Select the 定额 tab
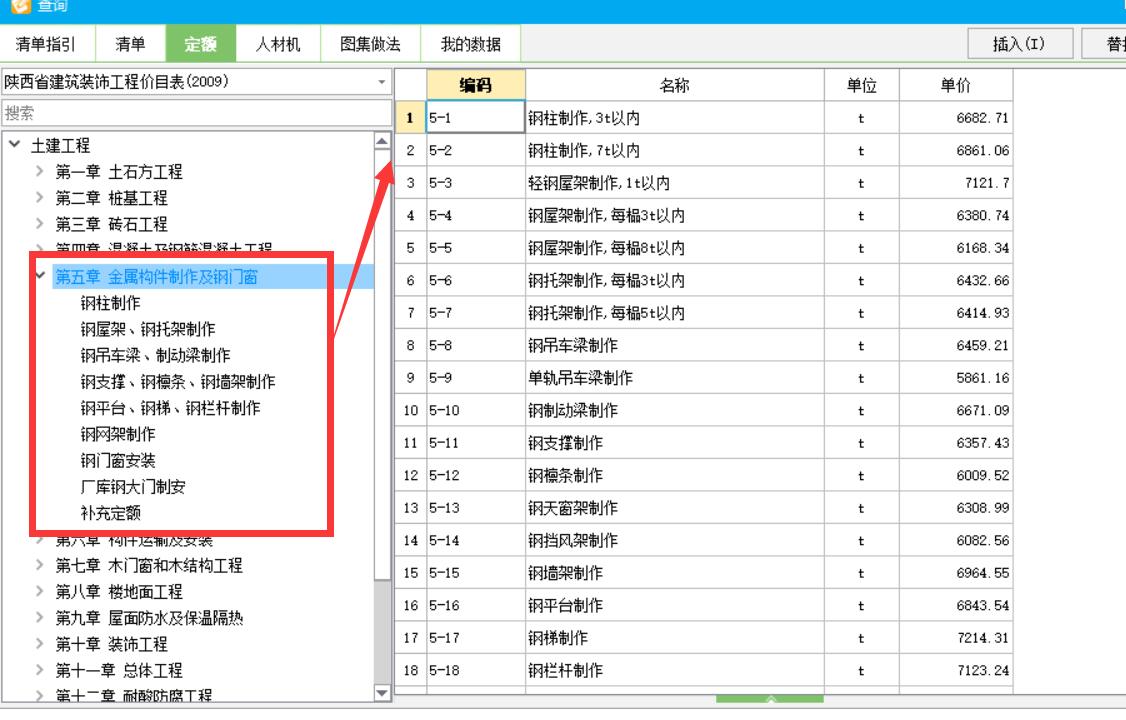 [x=200, y=44]
